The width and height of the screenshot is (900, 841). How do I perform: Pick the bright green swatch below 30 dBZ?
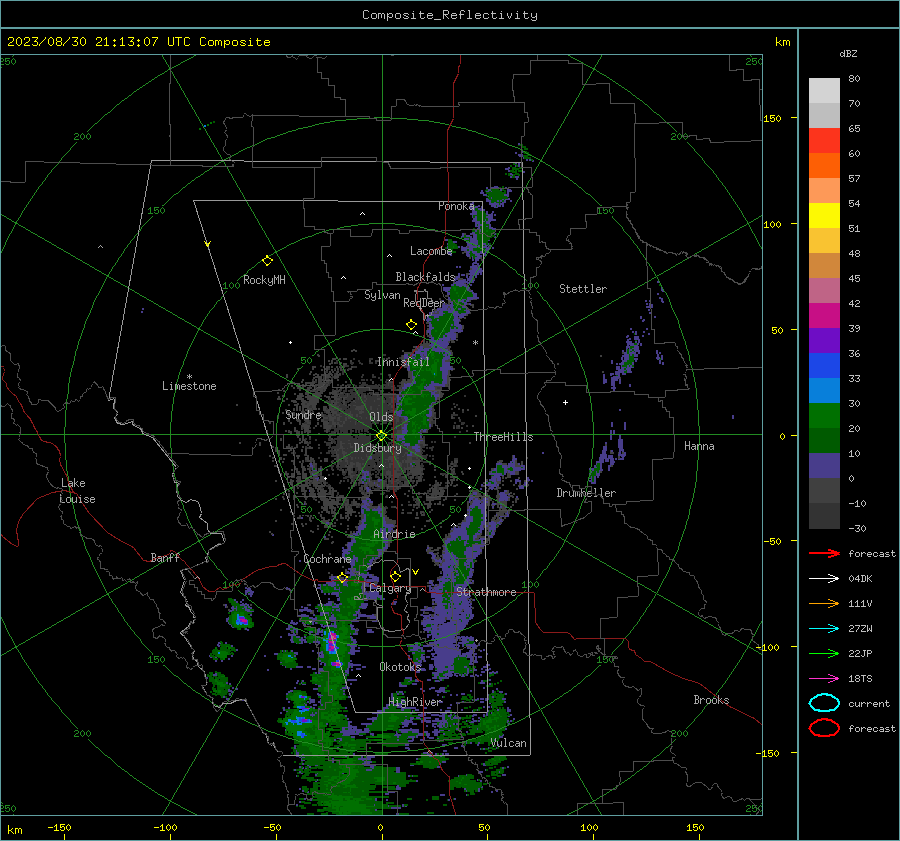[x=824, y=415]
